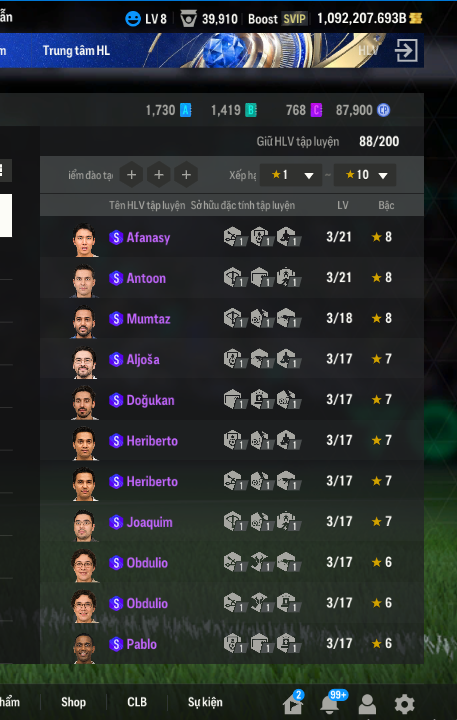The height and width of the screenshot is (720, 457).
Task: Open the user profile silhouette icon
Action: [x=367, y=704]
